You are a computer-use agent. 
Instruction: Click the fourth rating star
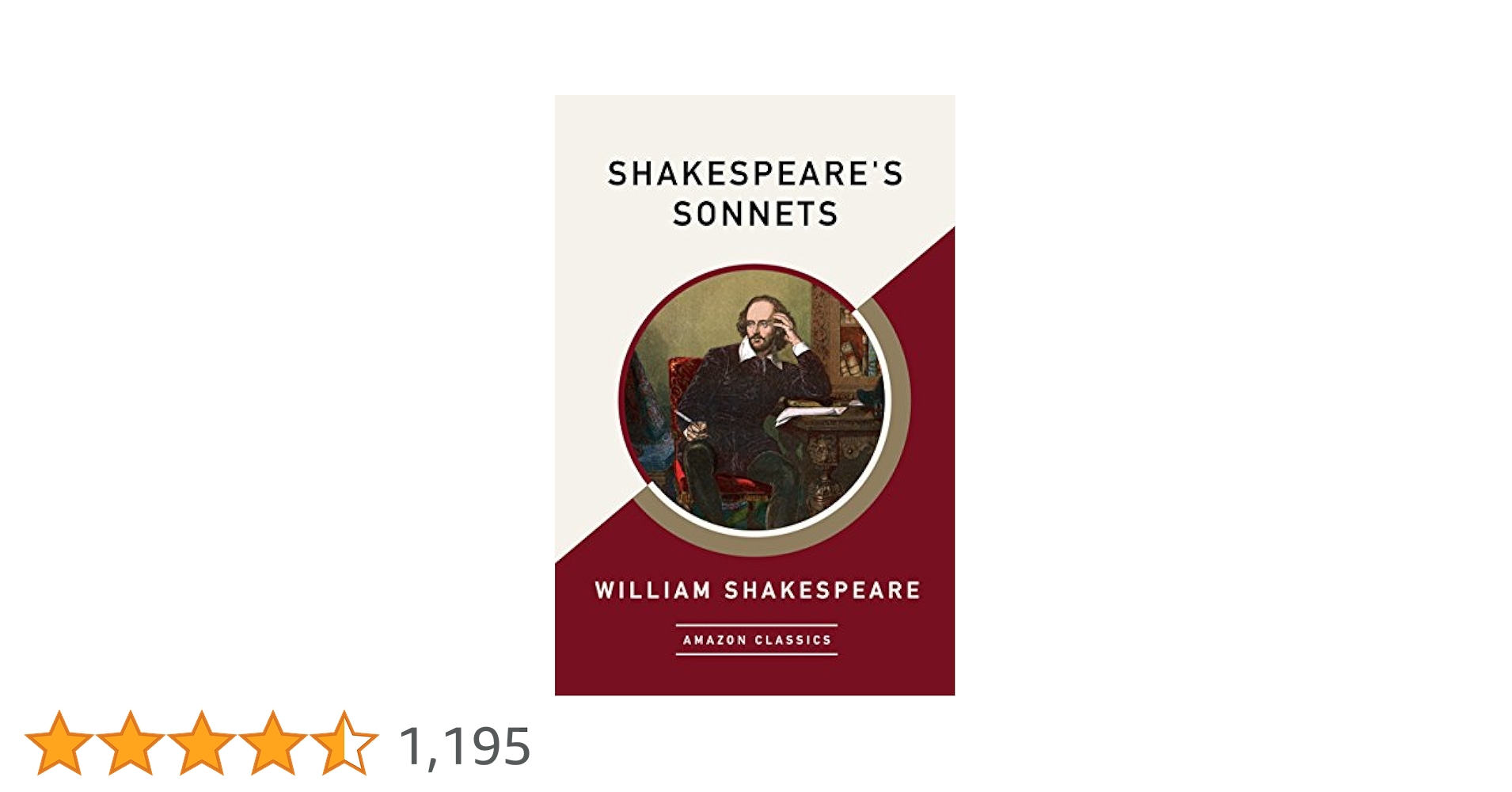point(272,742)
